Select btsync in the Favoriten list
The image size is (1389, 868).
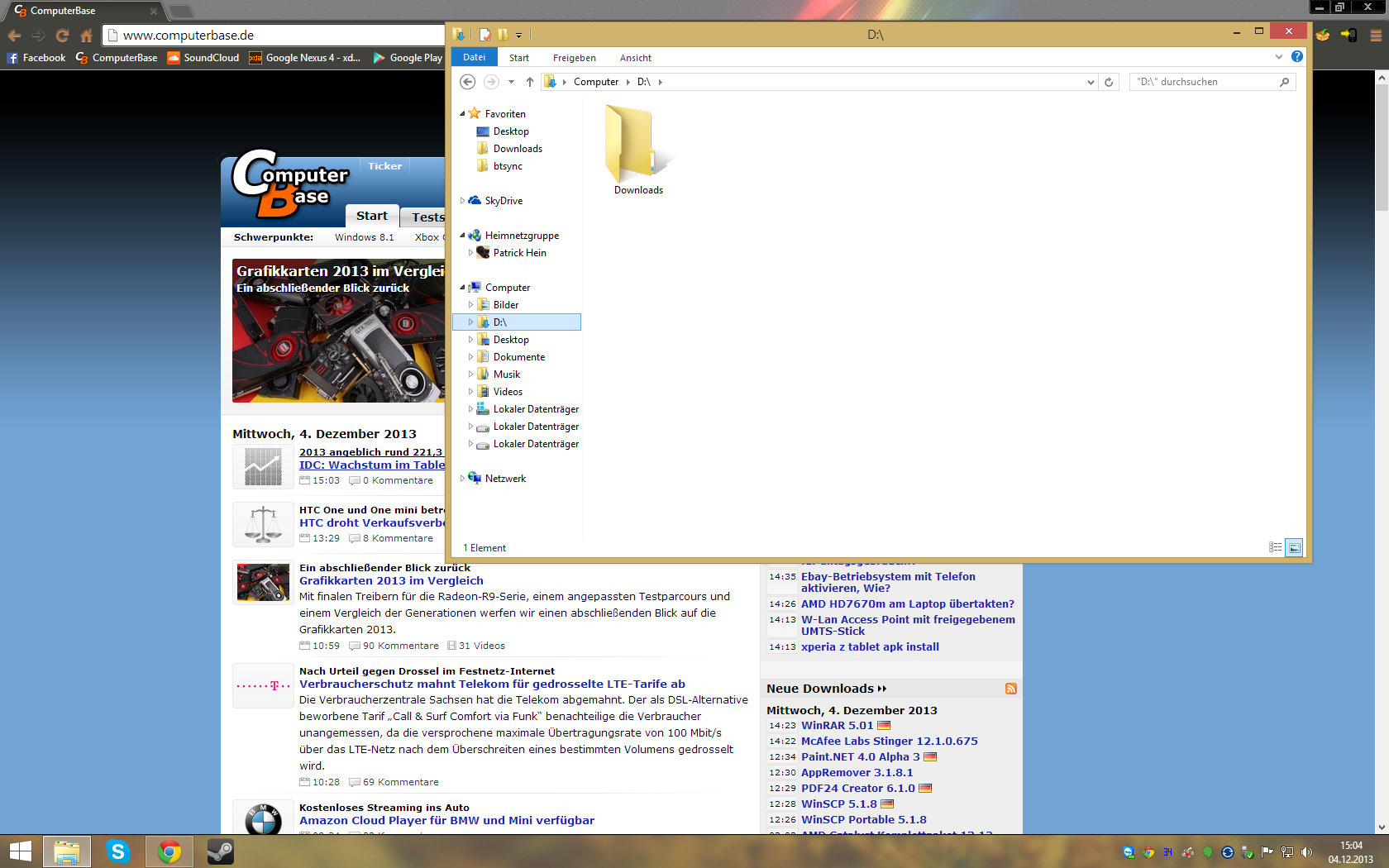(508, 166)
